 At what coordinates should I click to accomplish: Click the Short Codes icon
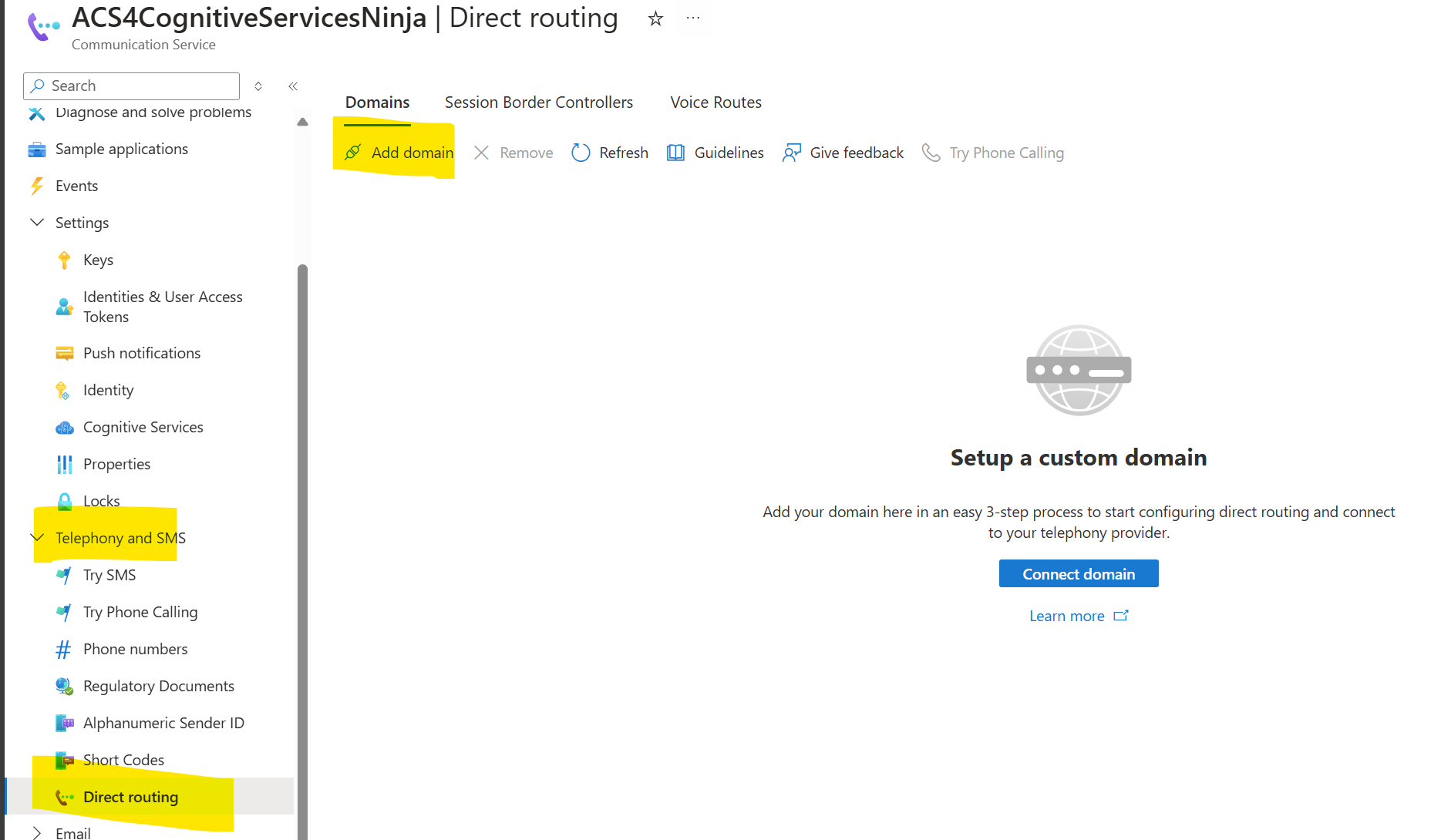(65, 761)
